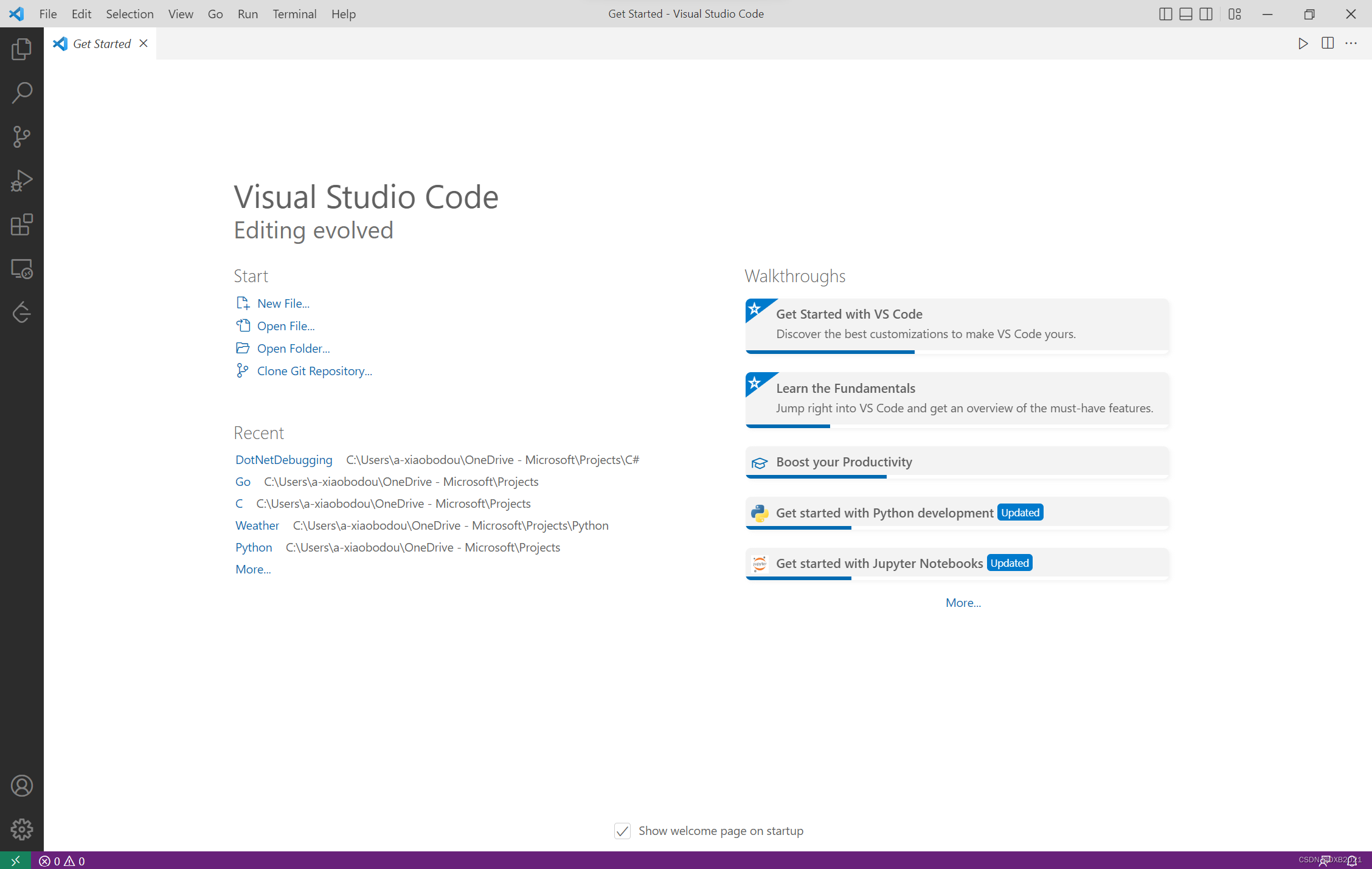
Task: Toggle Panel layout button in title bar
Action: [1185, 14]
